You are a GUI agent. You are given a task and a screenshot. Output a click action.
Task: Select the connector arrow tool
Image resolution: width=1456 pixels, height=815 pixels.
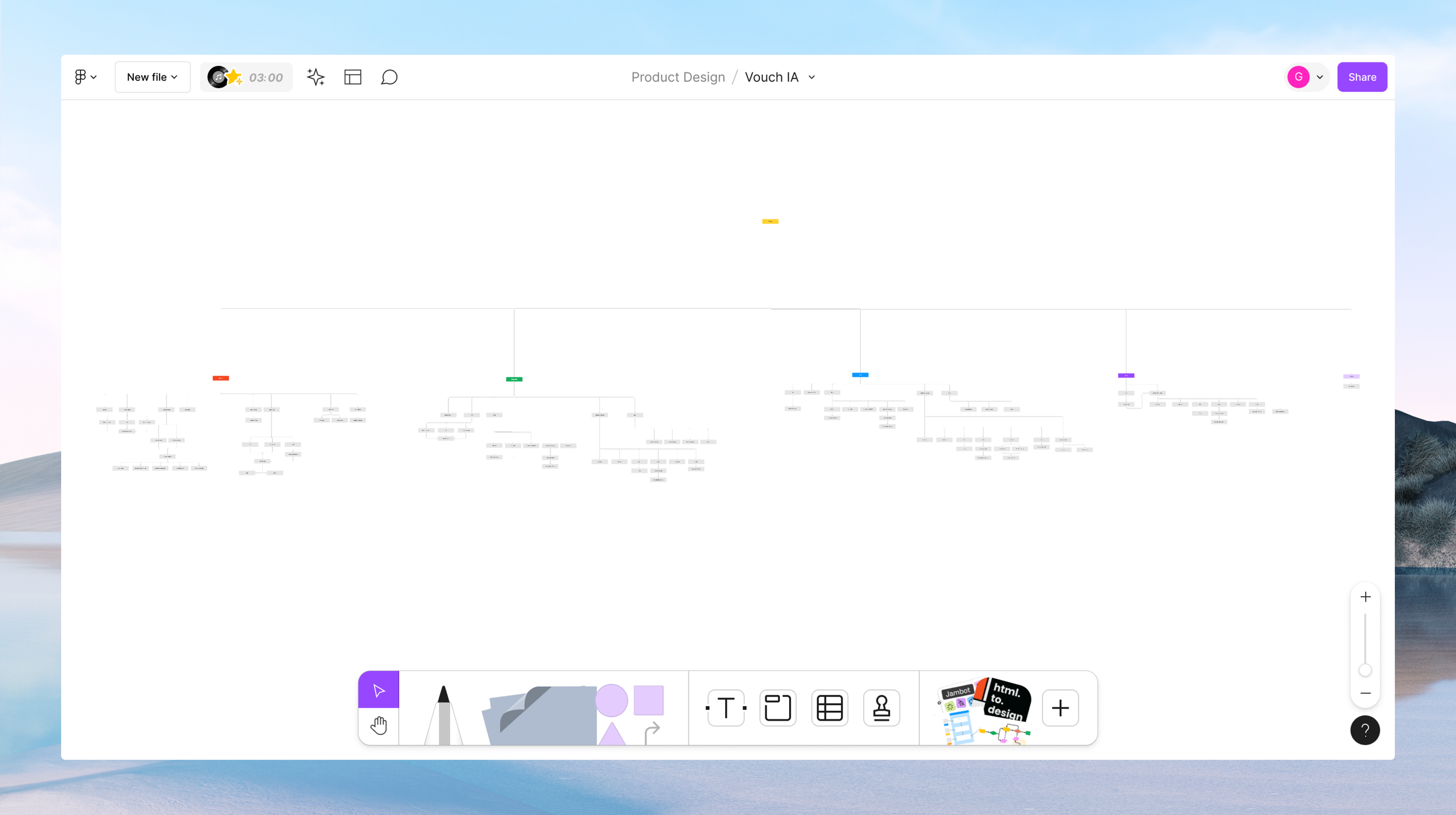click(x=652, y=732)
